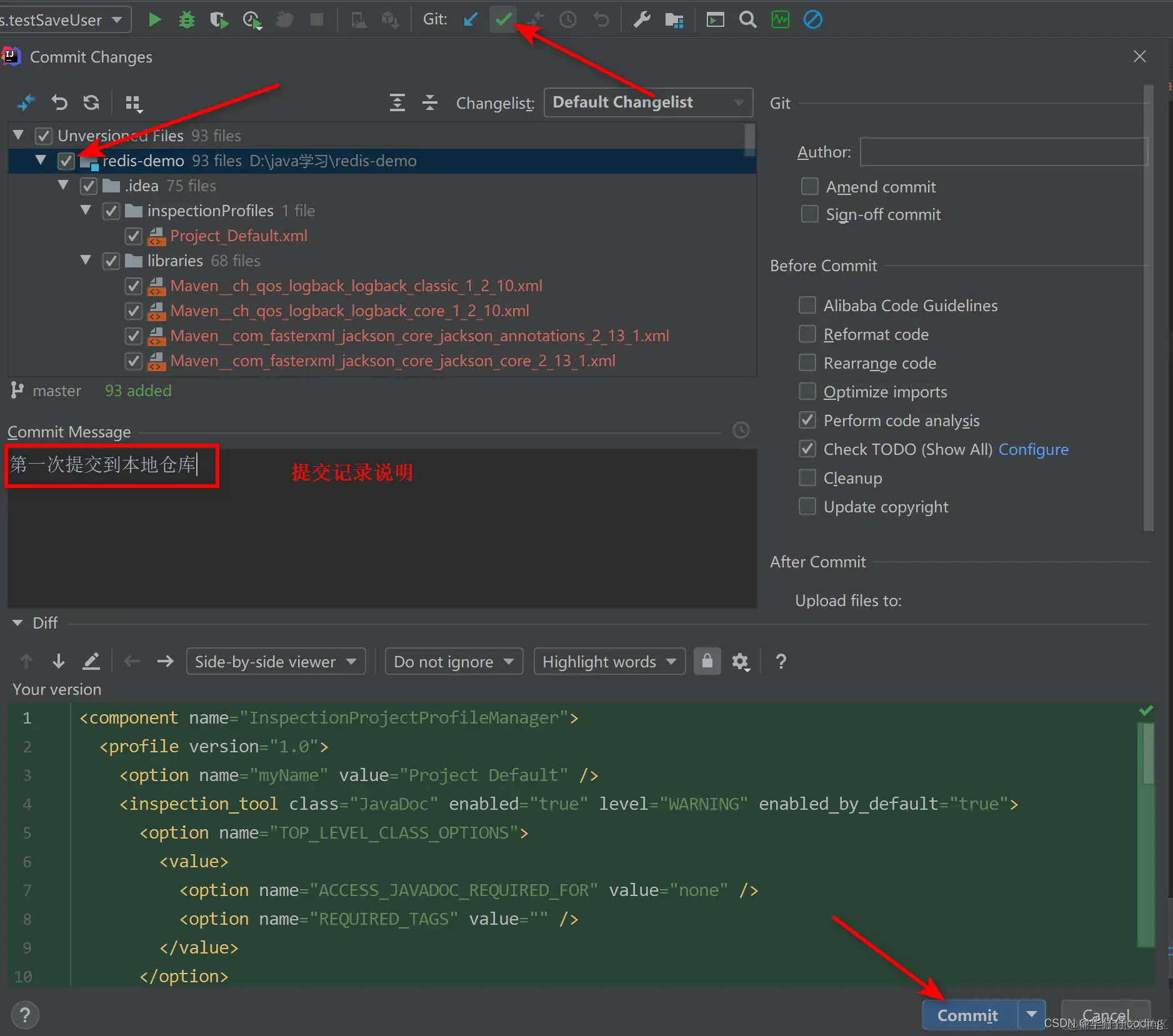
Task: Click the group-by icon in commit toolbar
Action: point(133,102)
